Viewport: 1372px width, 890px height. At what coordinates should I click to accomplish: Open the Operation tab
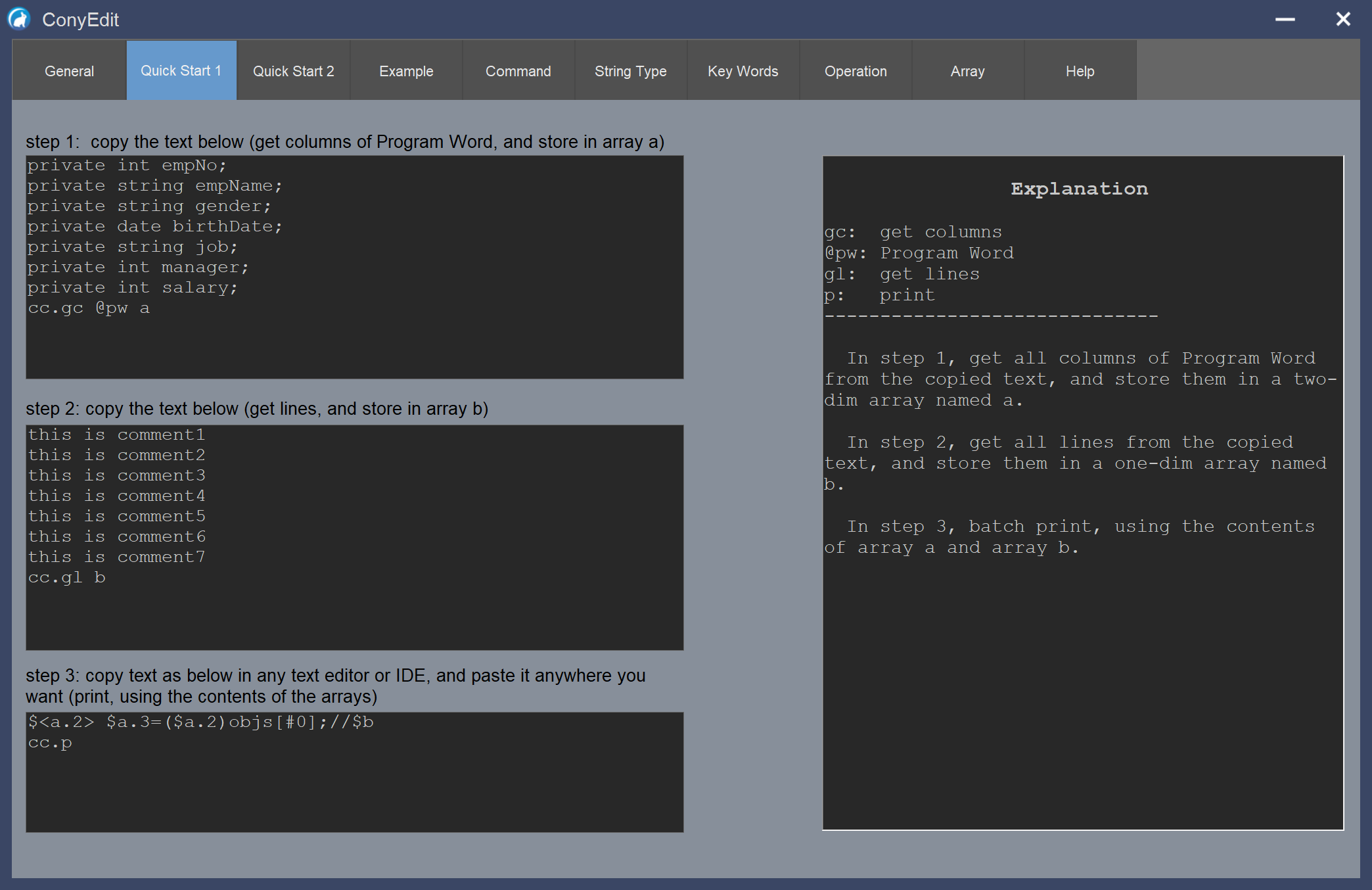click(x=855, y=71)
